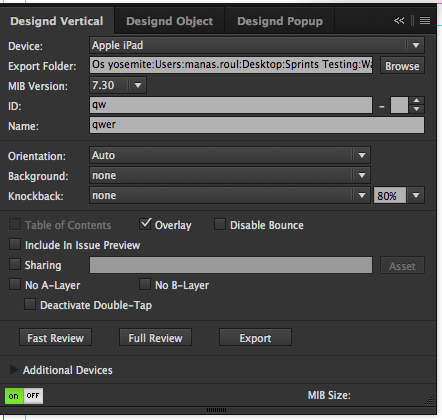Click the Fast Review button

(x=55, y=337)
